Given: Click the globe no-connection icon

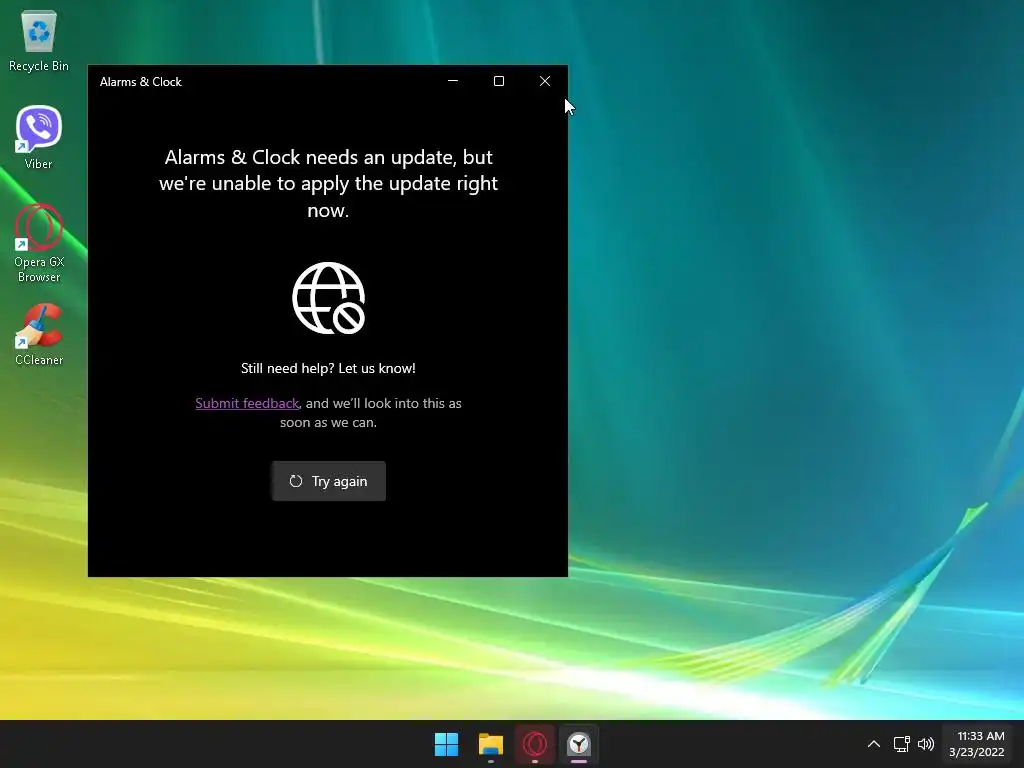Looking at the screenshot, I should [x=328, y=298].
